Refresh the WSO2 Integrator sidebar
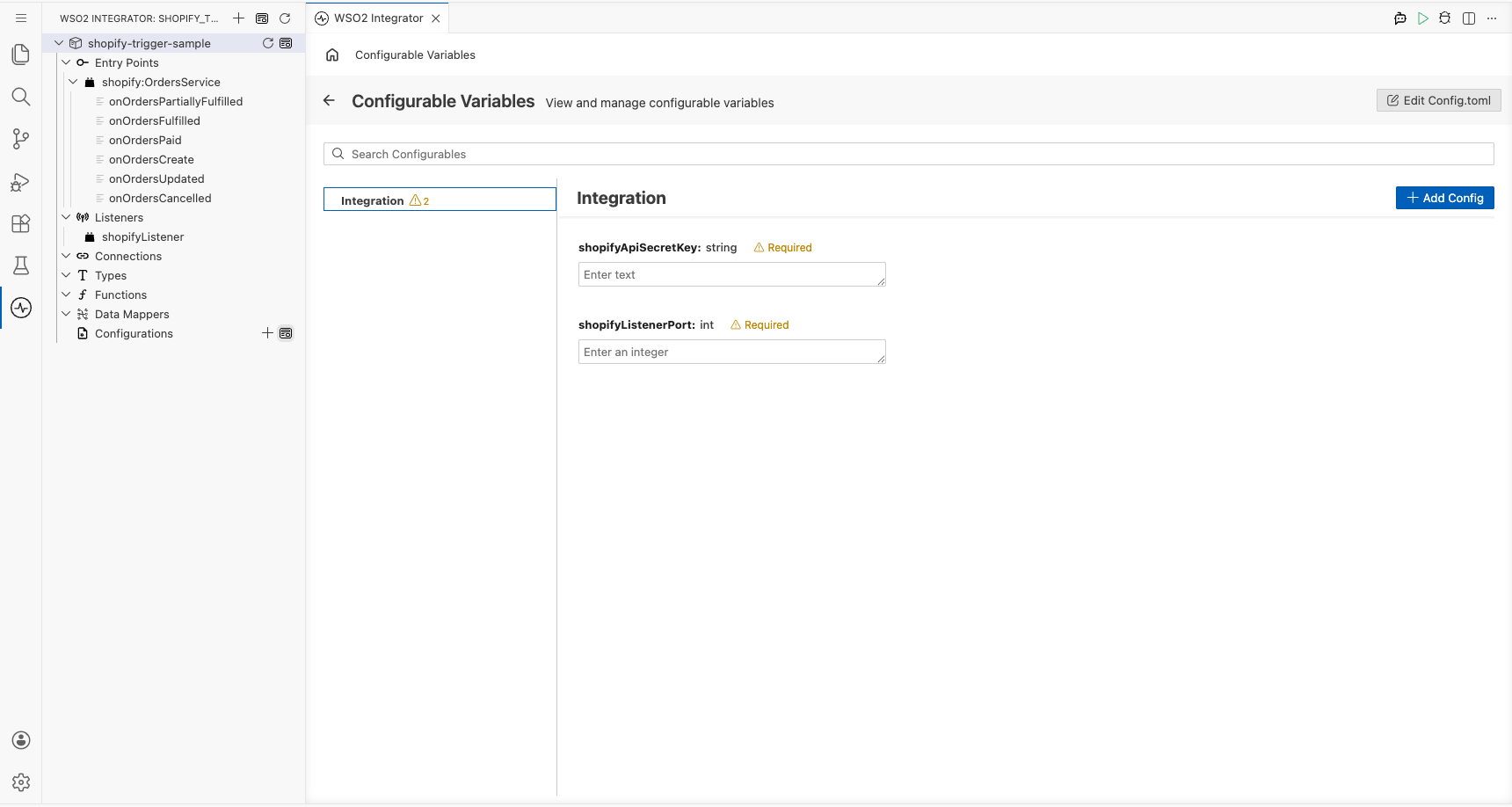The width and height of the screenshot is (1512, 807). pos(285,18)
